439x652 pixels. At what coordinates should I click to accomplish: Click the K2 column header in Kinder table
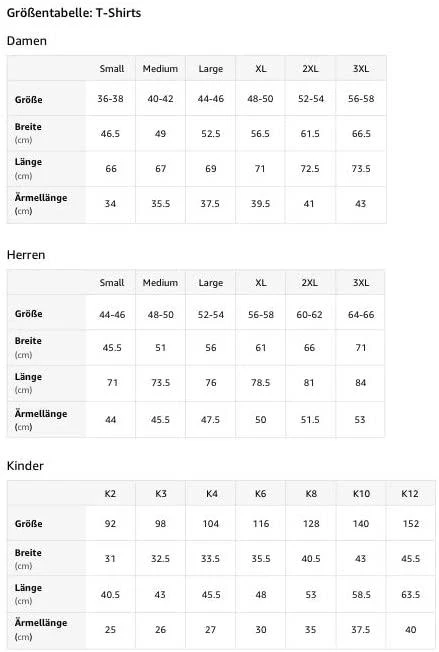pos(110,494)
